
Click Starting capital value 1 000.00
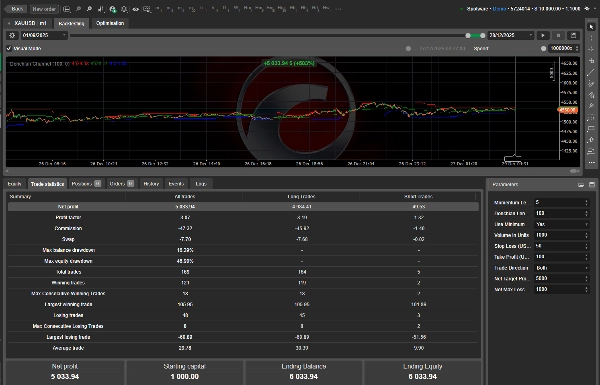tap(184, 377)
